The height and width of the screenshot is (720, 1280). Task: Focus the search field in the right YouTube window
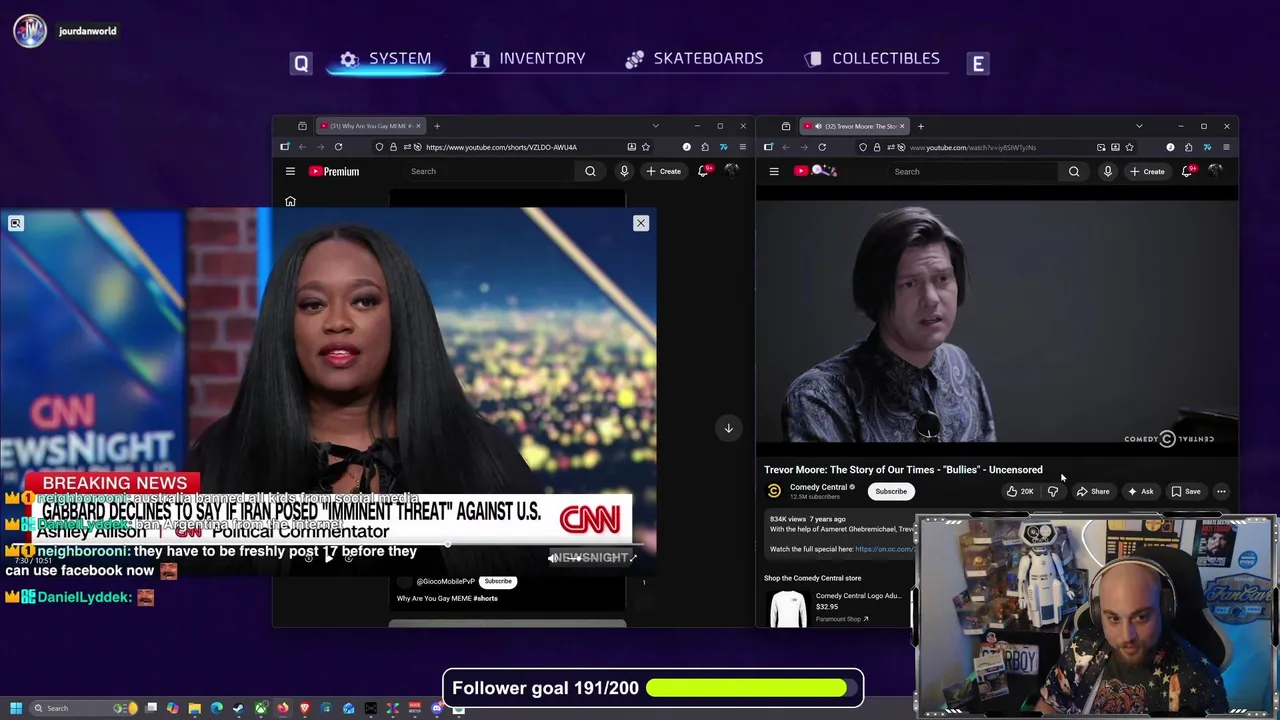click(974, 171)
